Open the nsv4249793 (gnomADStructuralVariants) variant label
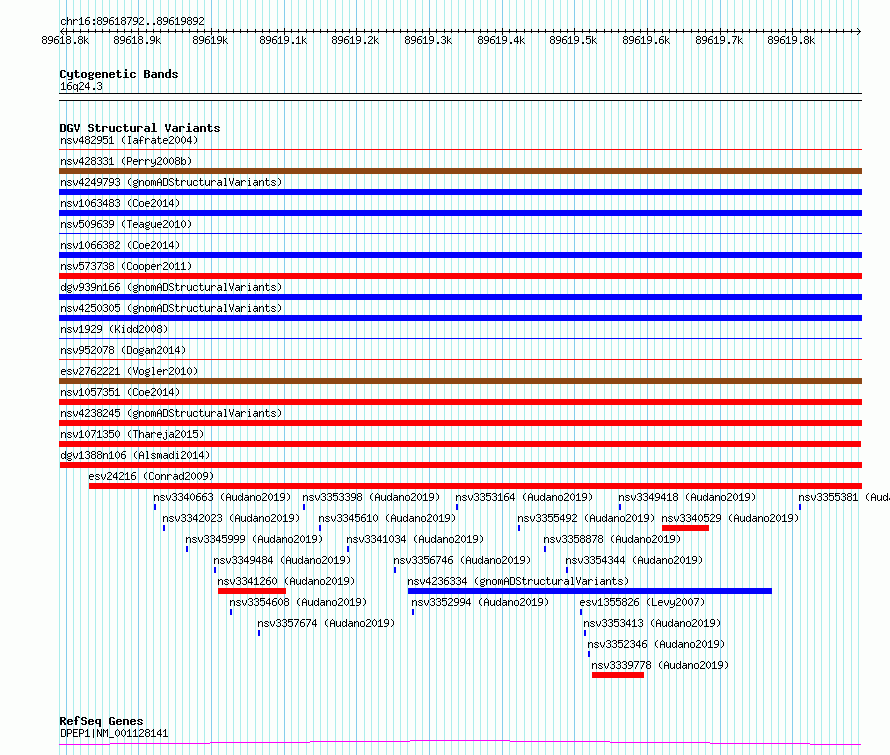890x755 pixels. coord(171,182)
